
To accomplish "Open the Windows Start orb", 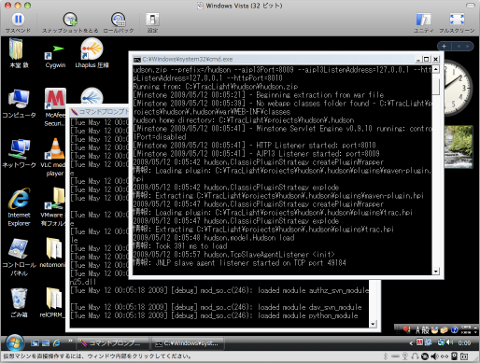I will (x=15, y=343).
